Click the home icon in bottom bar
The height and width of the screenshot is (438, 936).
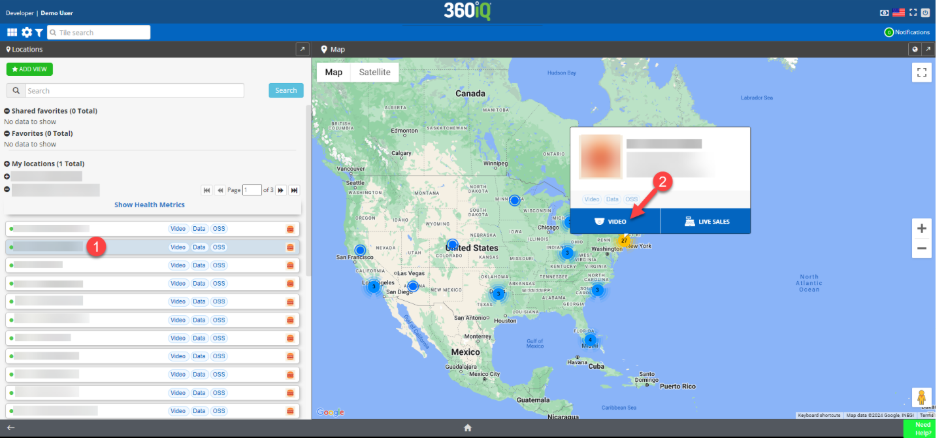click(467, 428)
